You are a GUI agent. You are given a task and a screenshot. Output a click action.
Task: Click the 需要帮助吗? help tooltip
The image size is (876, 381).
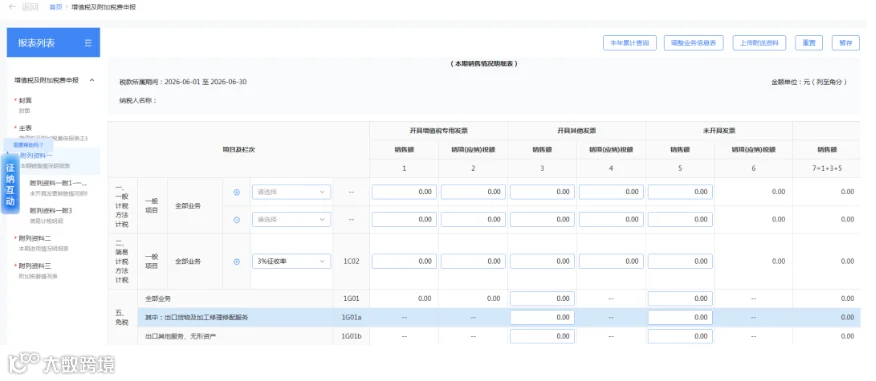tap(28, 145)
